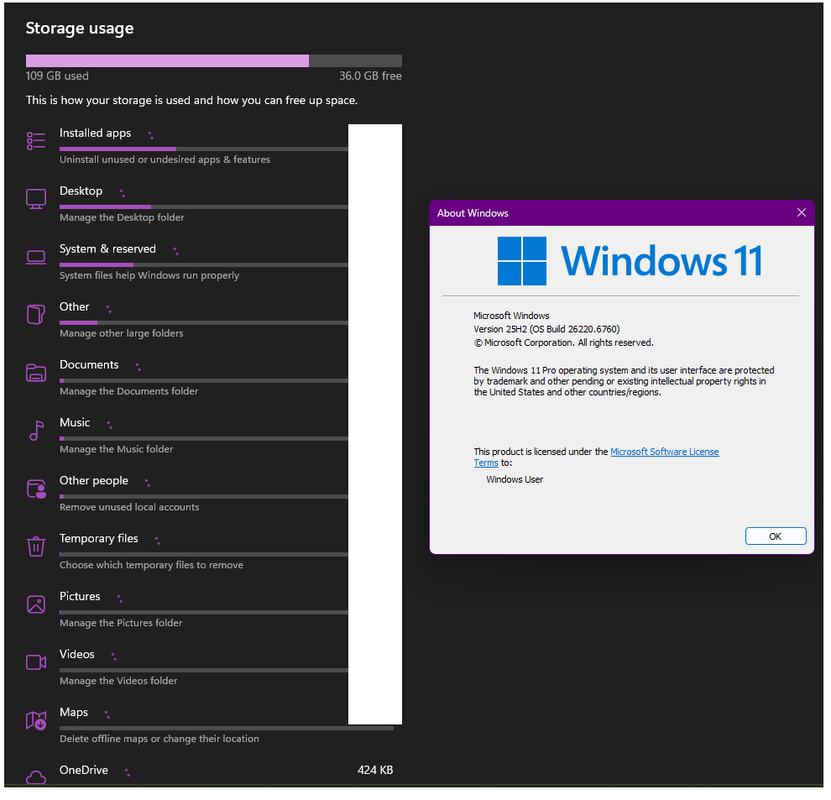Viewport: 831px width, 800px height.
Task: Click the System & reserved usage bar
Action: [x=204, y=265]
